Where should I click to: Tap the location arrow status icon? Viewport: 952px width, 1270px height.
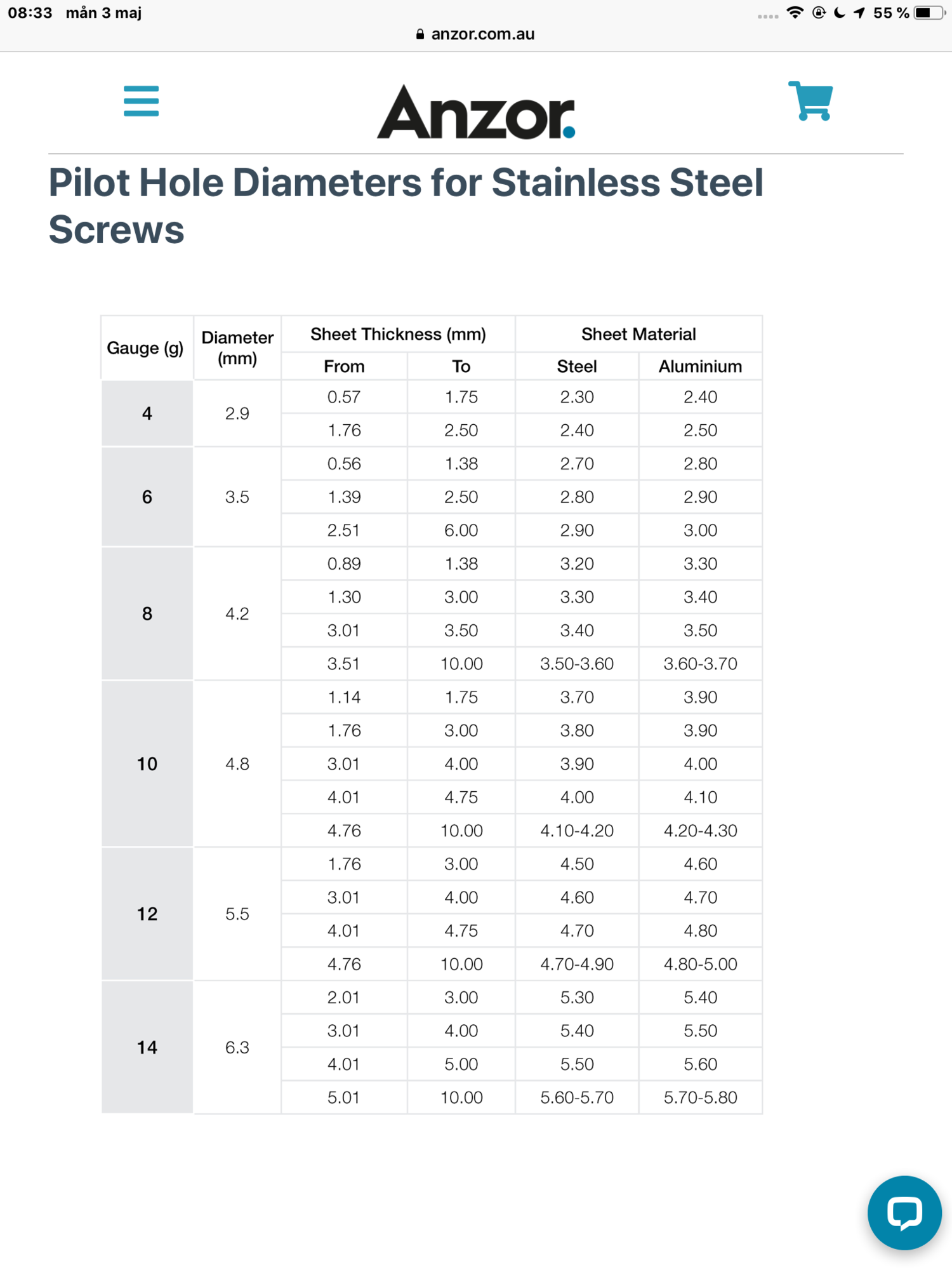pyautogui.click(x=859, y=13)
